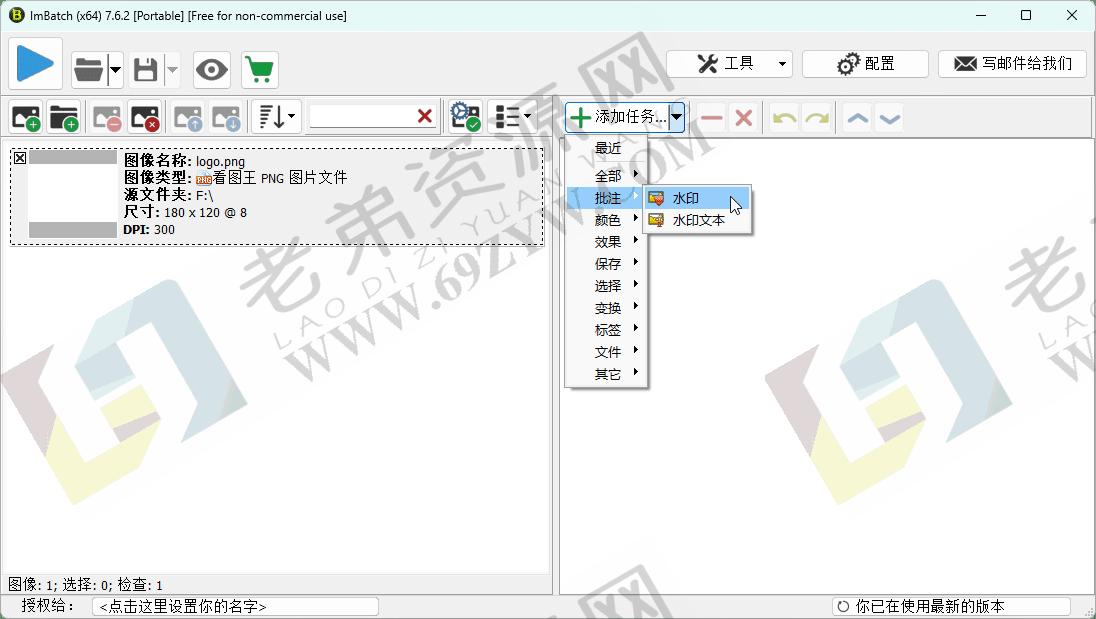Move task up with the chevron up icon
Viewport: 1096px width, 619px height.
(858, 117)
